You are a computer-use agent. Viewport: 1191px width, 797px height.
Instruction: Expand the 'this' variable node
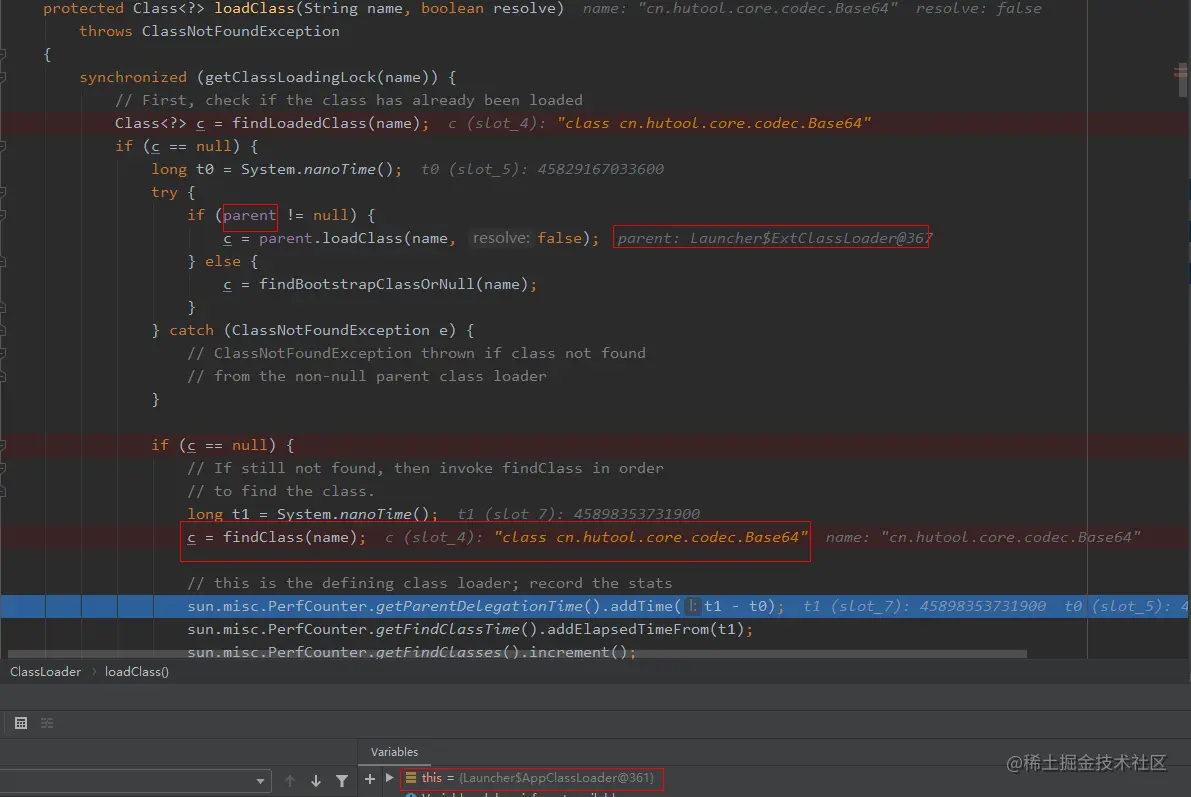390,778
